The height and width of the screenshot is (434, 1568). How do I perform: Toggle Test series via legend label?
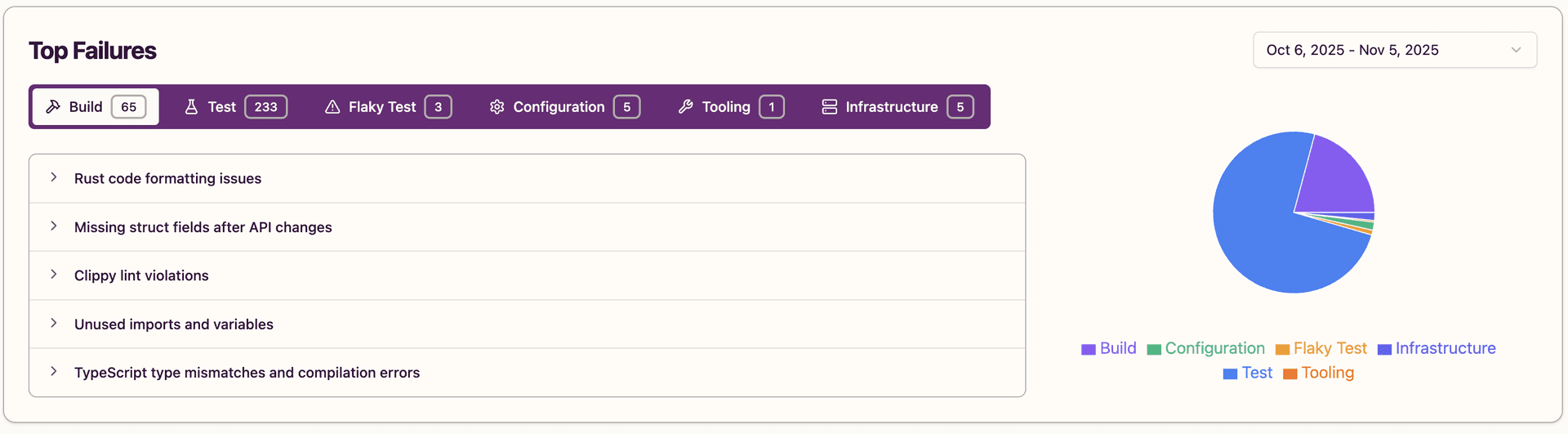pos(1257,373)
